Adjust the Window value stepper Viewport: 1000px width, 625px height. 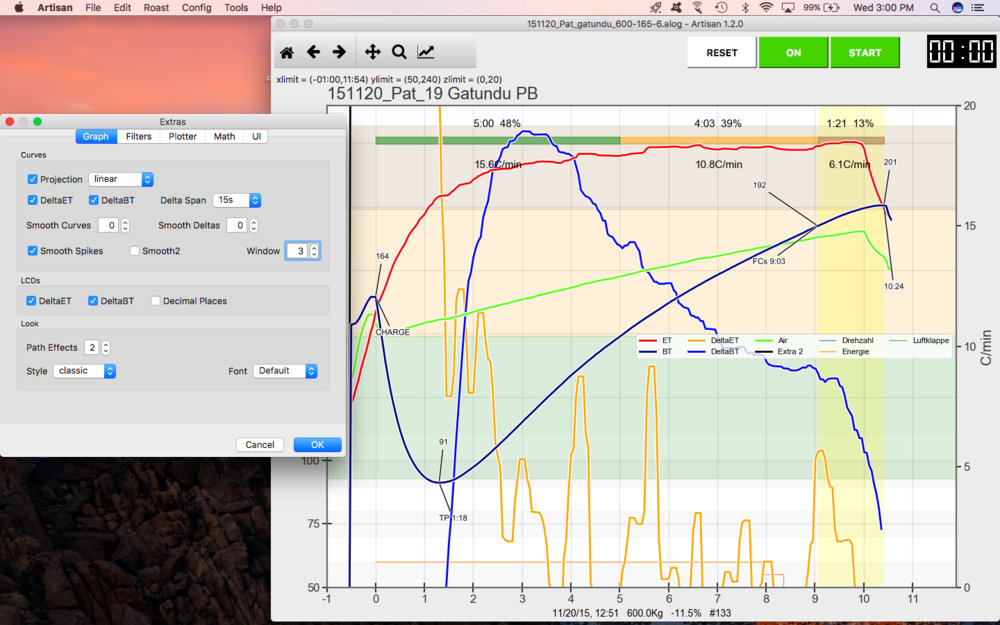point(314,251)
